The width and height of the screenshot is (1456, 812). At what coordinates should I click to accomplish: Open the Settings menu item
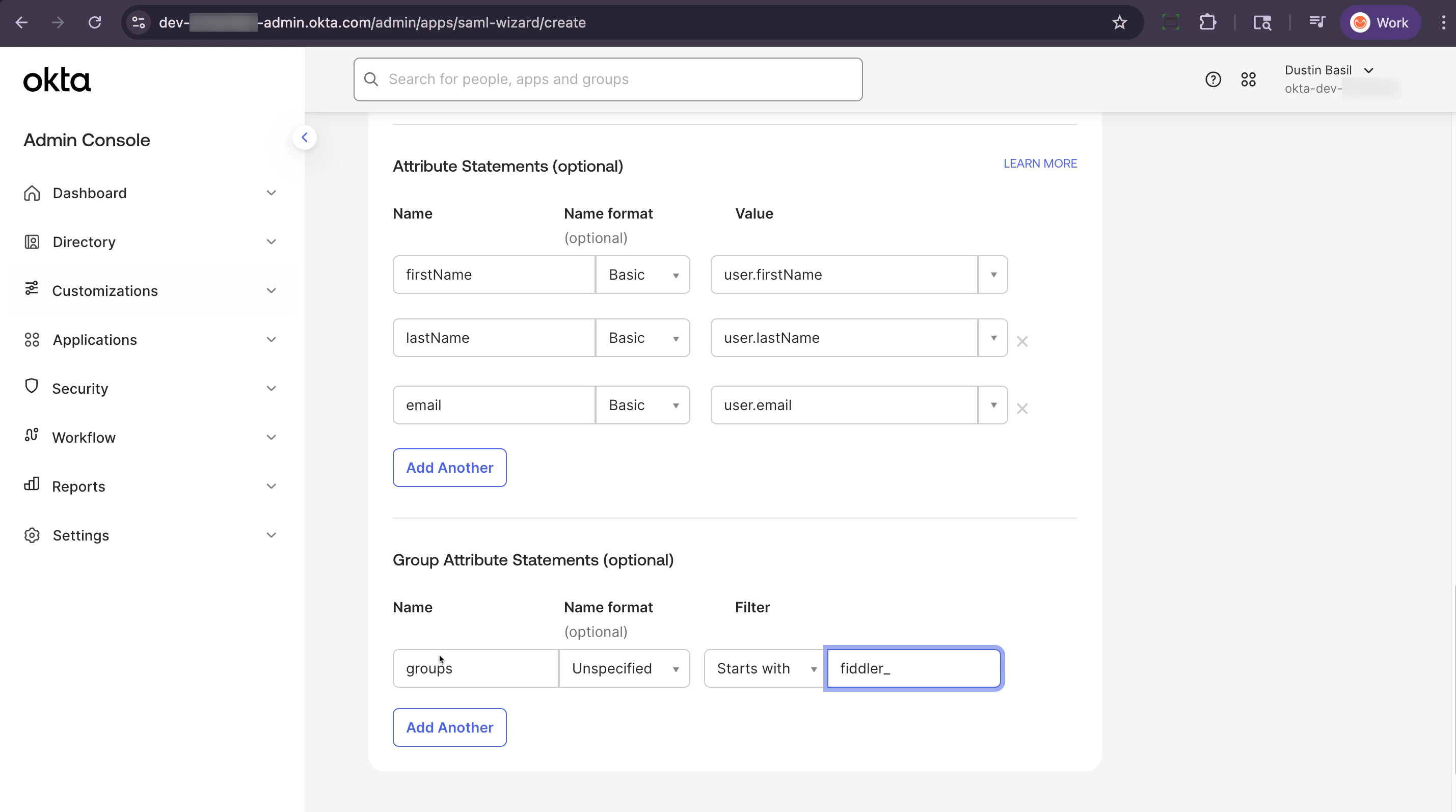click(151, 535)
